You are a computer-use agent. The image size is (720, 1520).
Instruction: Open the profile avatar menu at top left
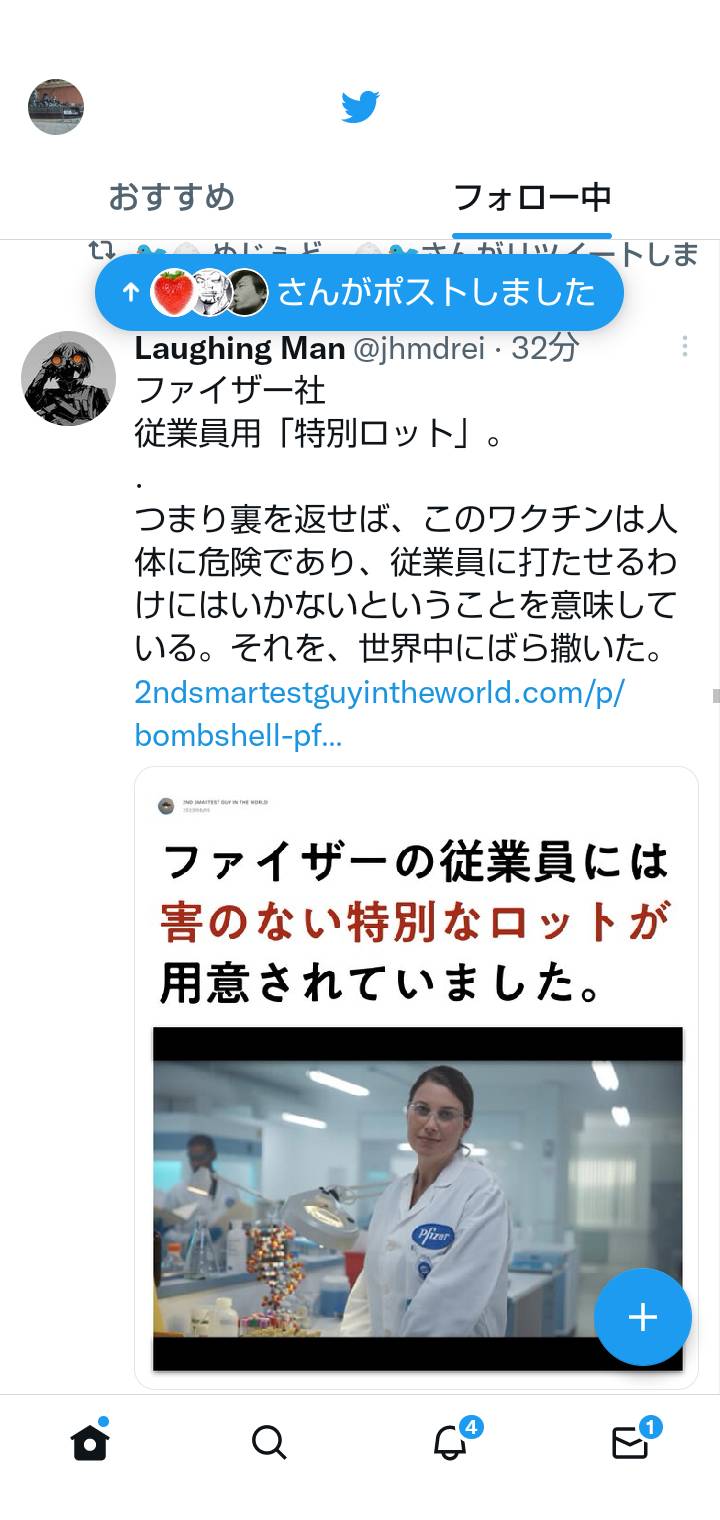point(56,107)
